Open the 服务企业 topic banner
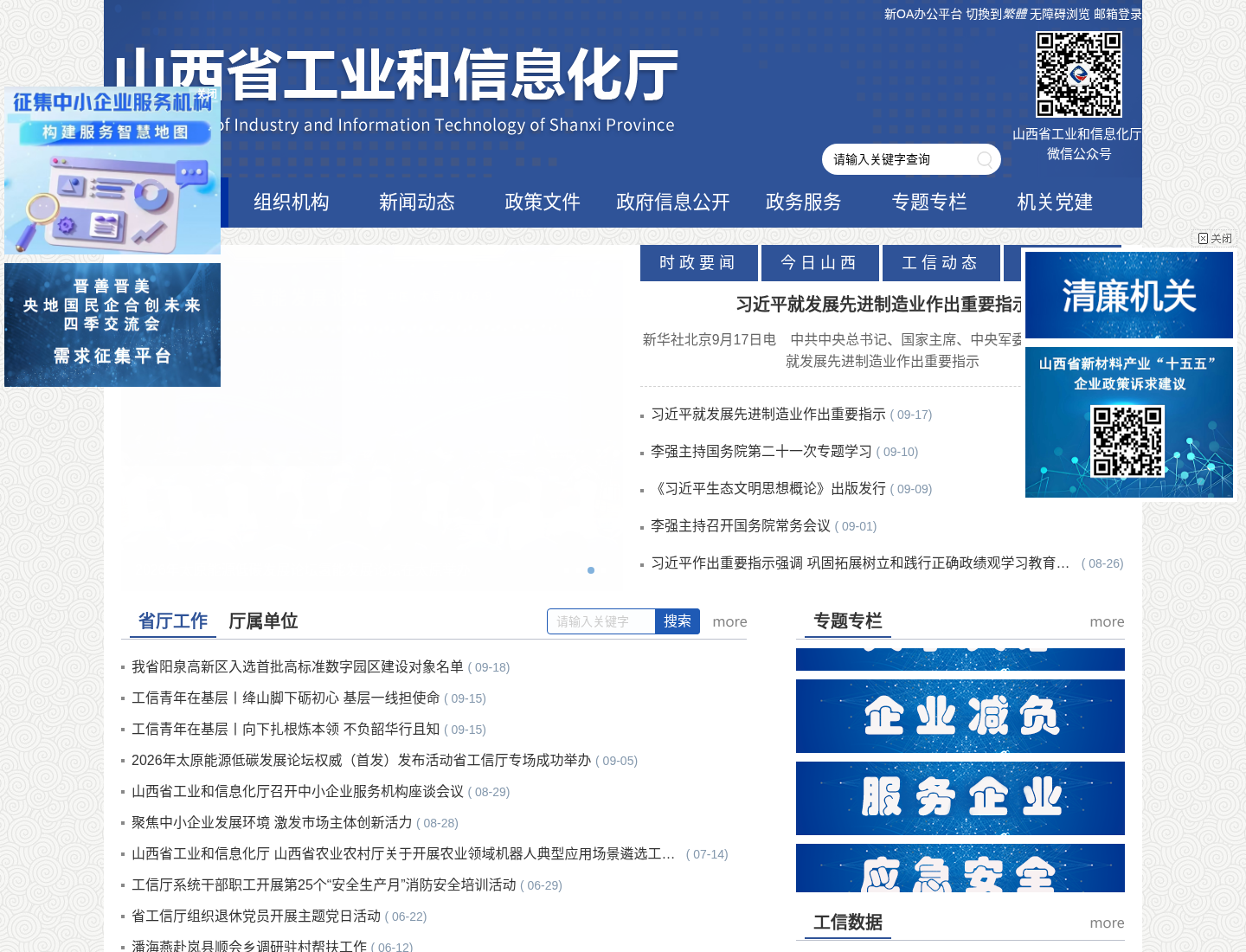 pos(960,798)
